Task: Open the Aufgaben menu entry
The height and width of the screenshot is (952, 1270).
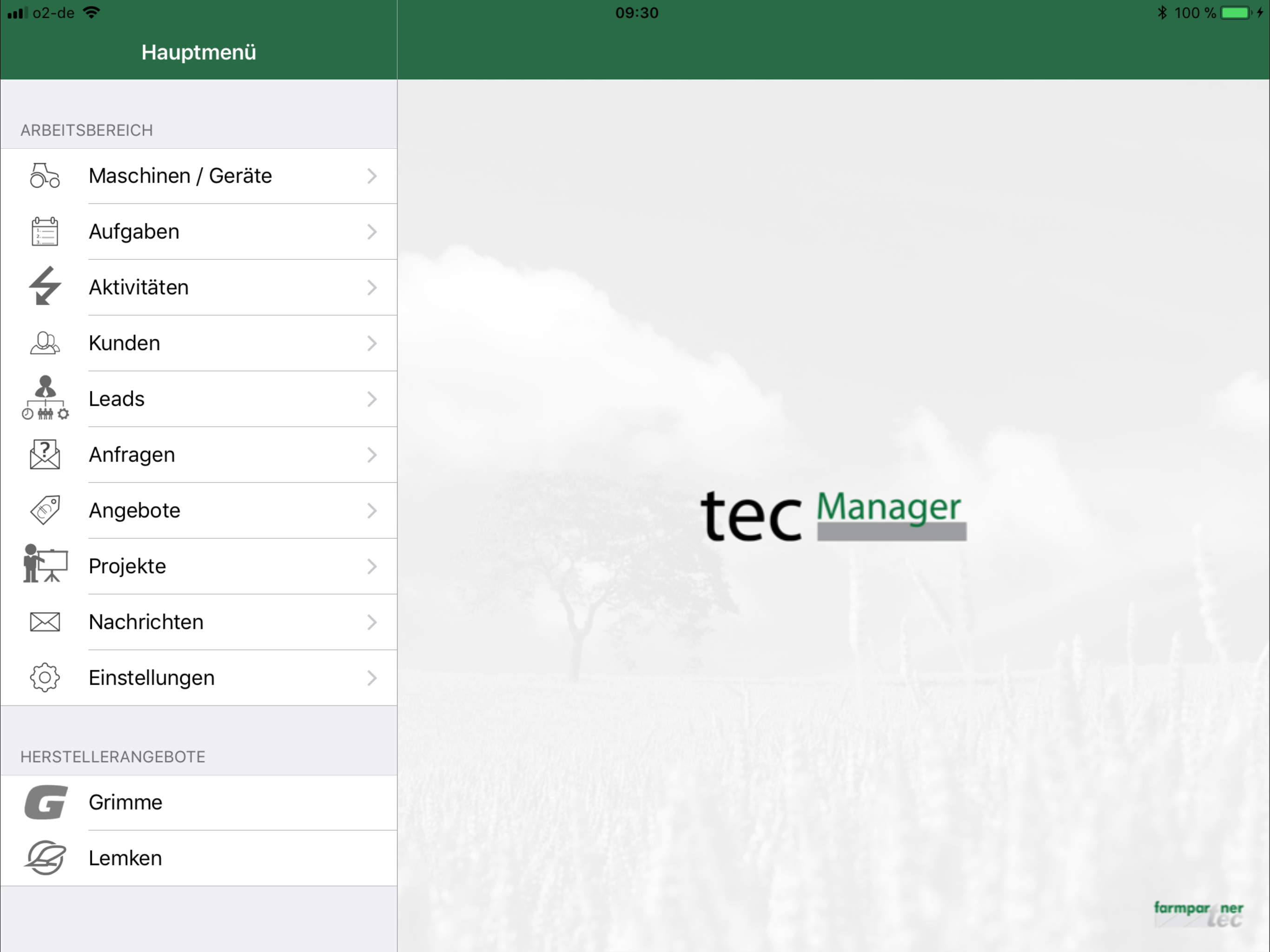Action: click(198, 232)
